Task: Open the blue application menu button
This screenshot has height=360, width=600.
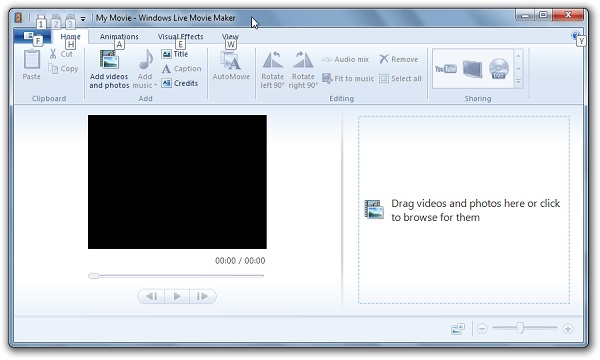Action: (x=32, y=37)
